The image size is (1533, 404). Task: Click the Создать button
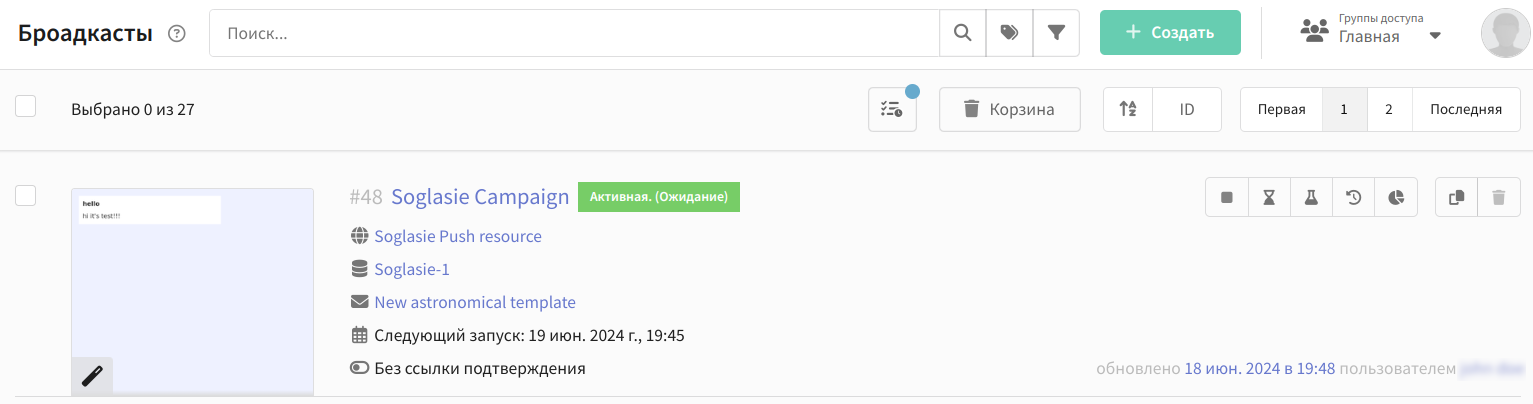coord(1170,33)
